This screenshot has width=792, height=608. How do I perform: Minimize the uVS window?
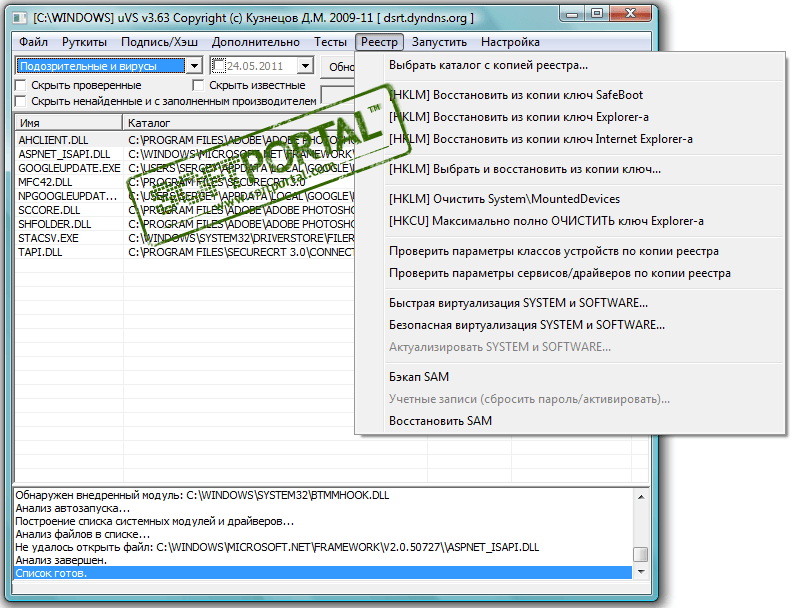(x=572, y=14)
